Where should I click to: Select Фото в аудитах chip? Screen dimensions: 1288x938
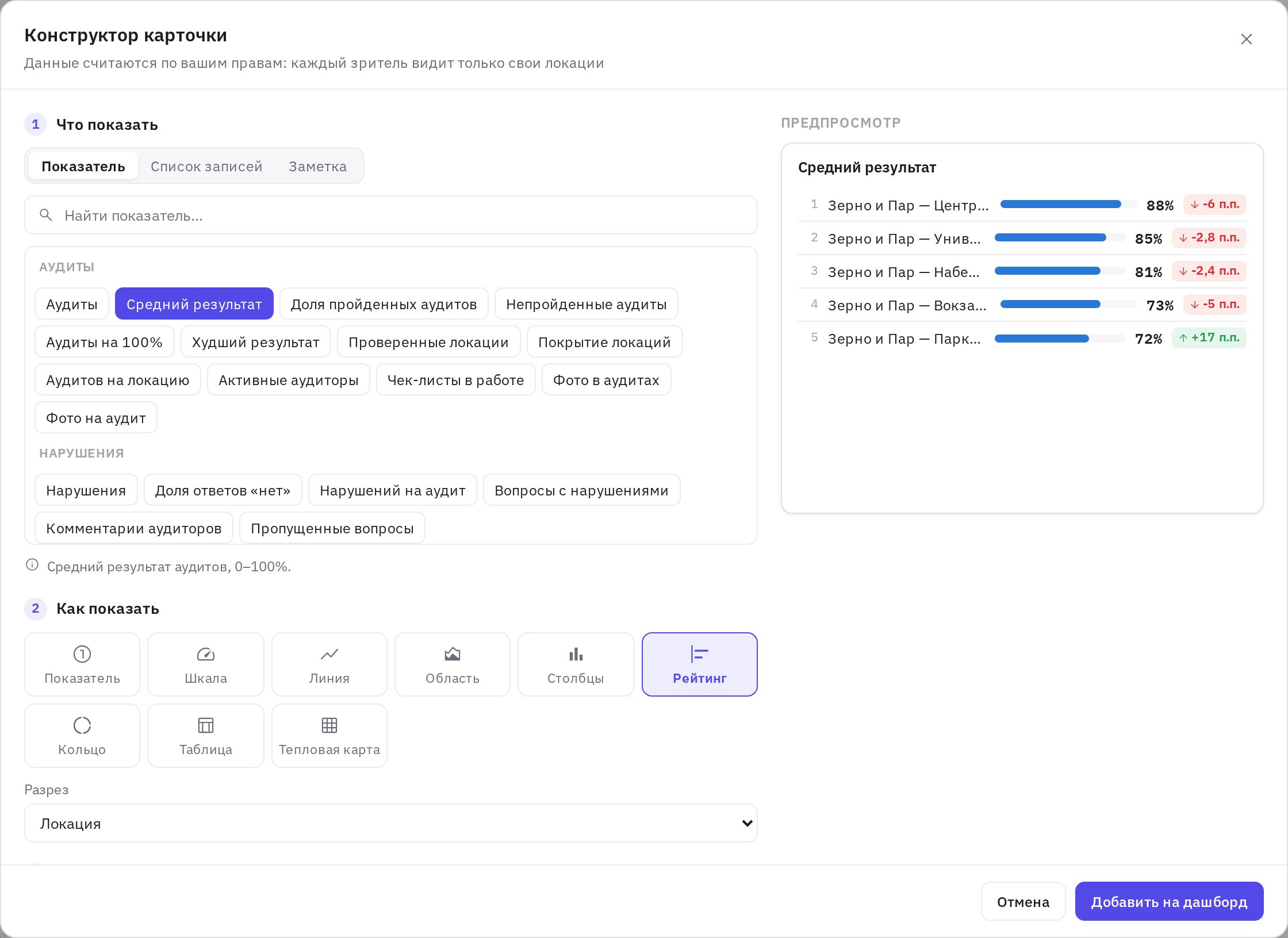tap(607, 379)
